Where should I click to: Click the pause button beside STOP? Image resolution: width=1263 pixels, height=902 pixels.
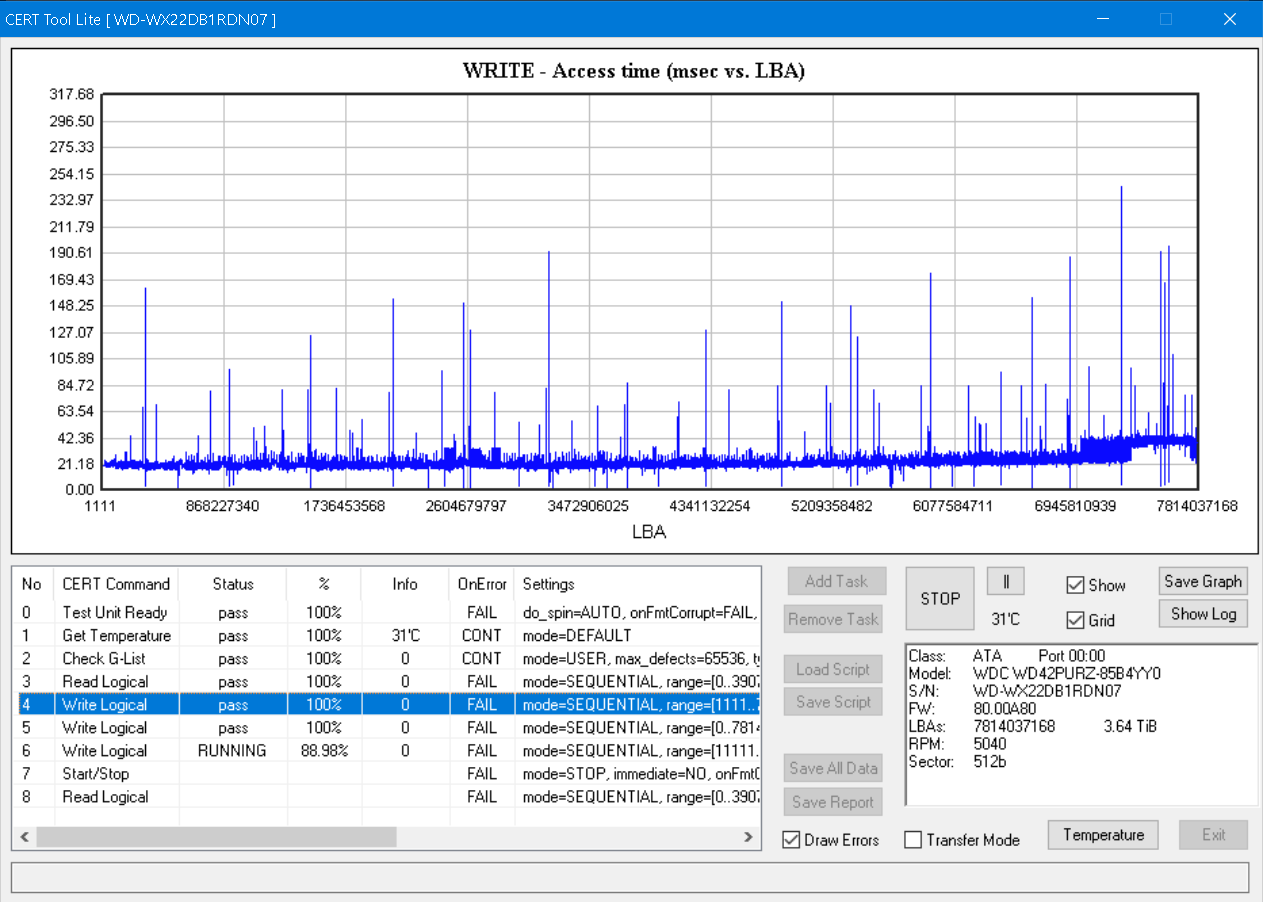click(x=1006, y=581)
